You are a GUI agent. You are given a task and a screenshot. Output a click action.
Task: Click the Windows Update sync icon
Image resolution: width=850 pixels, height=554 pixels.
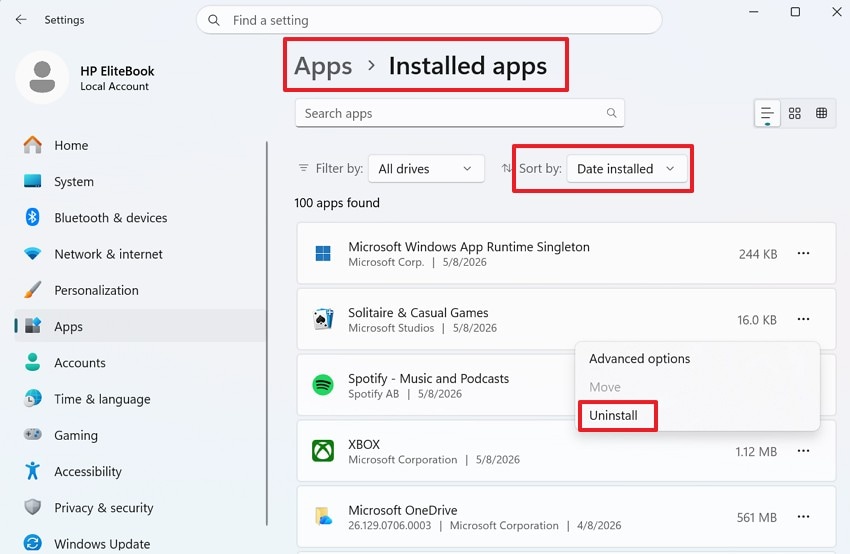point(33,543)
